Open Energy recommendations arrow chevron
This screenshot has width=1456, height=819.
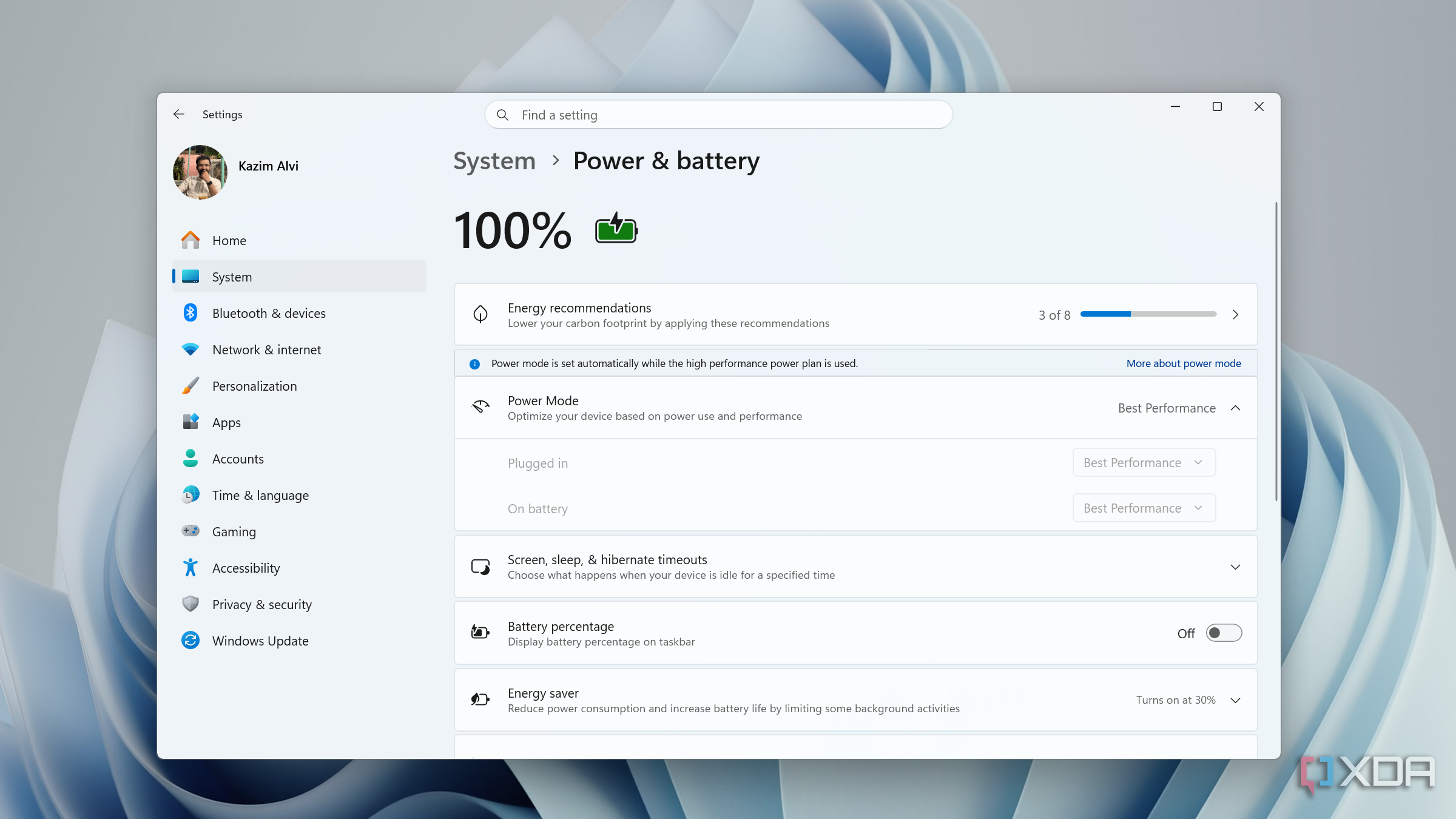pyautogui.click(x=1235, y=314)
